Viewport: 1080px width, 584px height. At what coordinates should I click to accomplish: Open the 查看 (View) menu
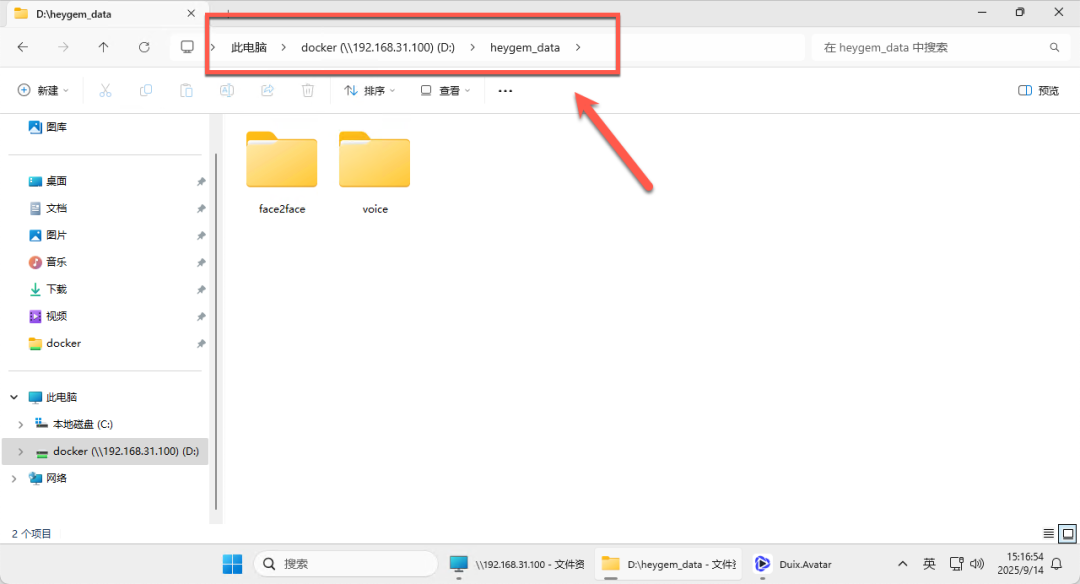coord(446,90)
